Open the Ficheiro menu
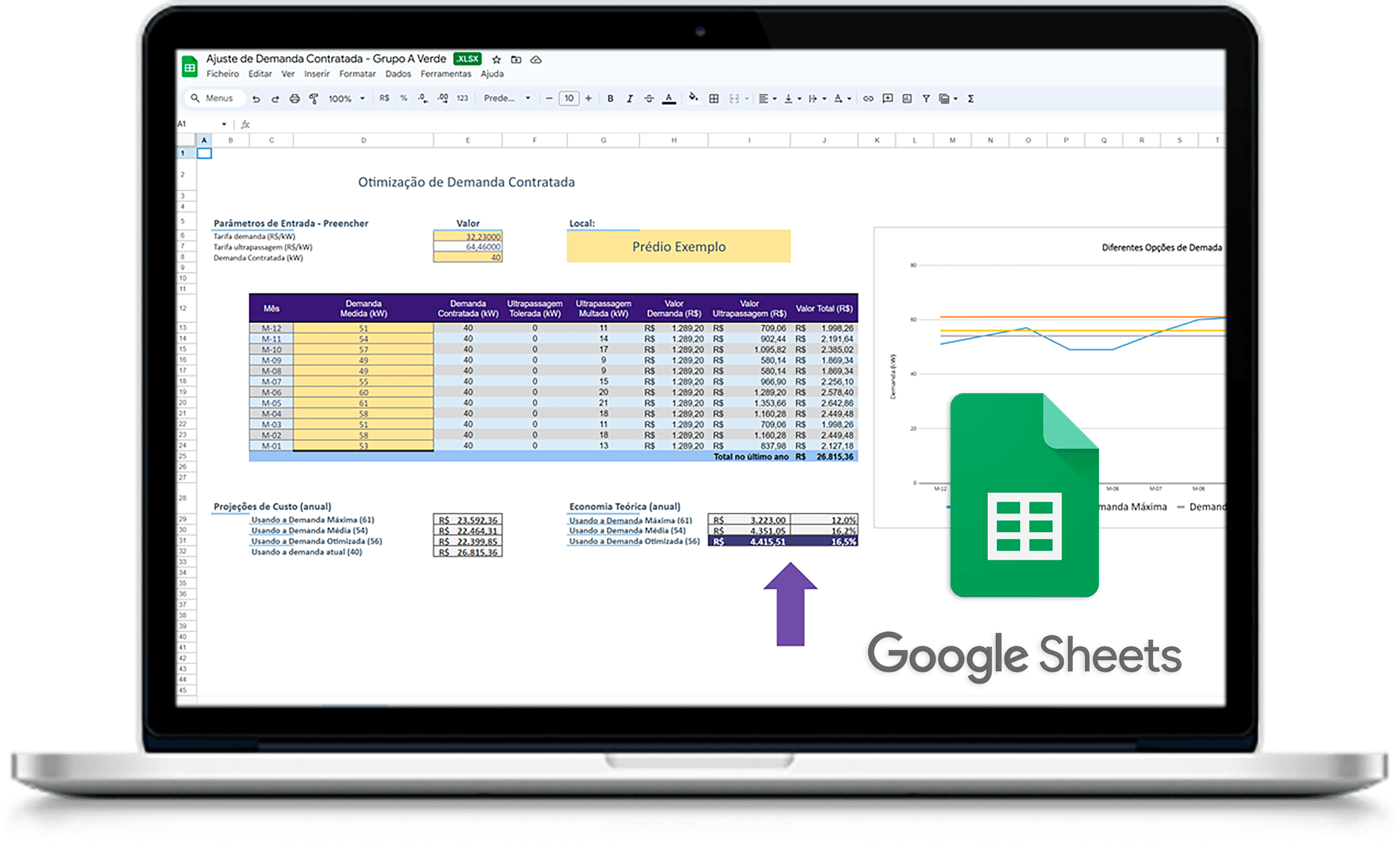1400x844 pixels. pos(223,74)
